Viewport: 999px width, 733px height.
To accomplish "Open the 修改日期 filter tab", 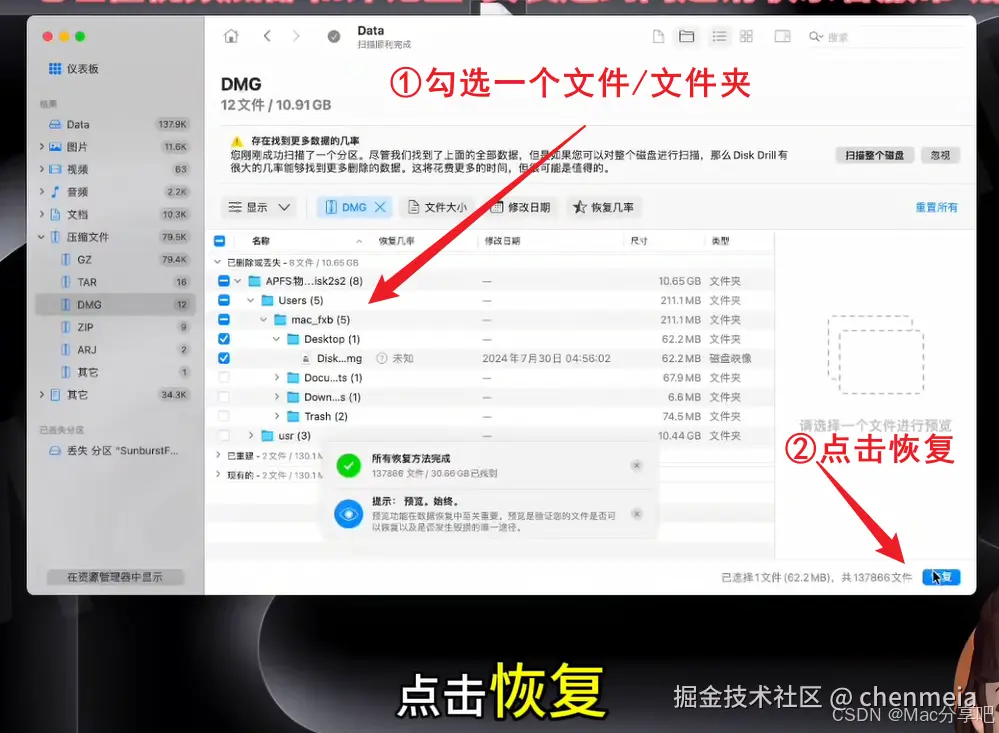I will point(528,207).
